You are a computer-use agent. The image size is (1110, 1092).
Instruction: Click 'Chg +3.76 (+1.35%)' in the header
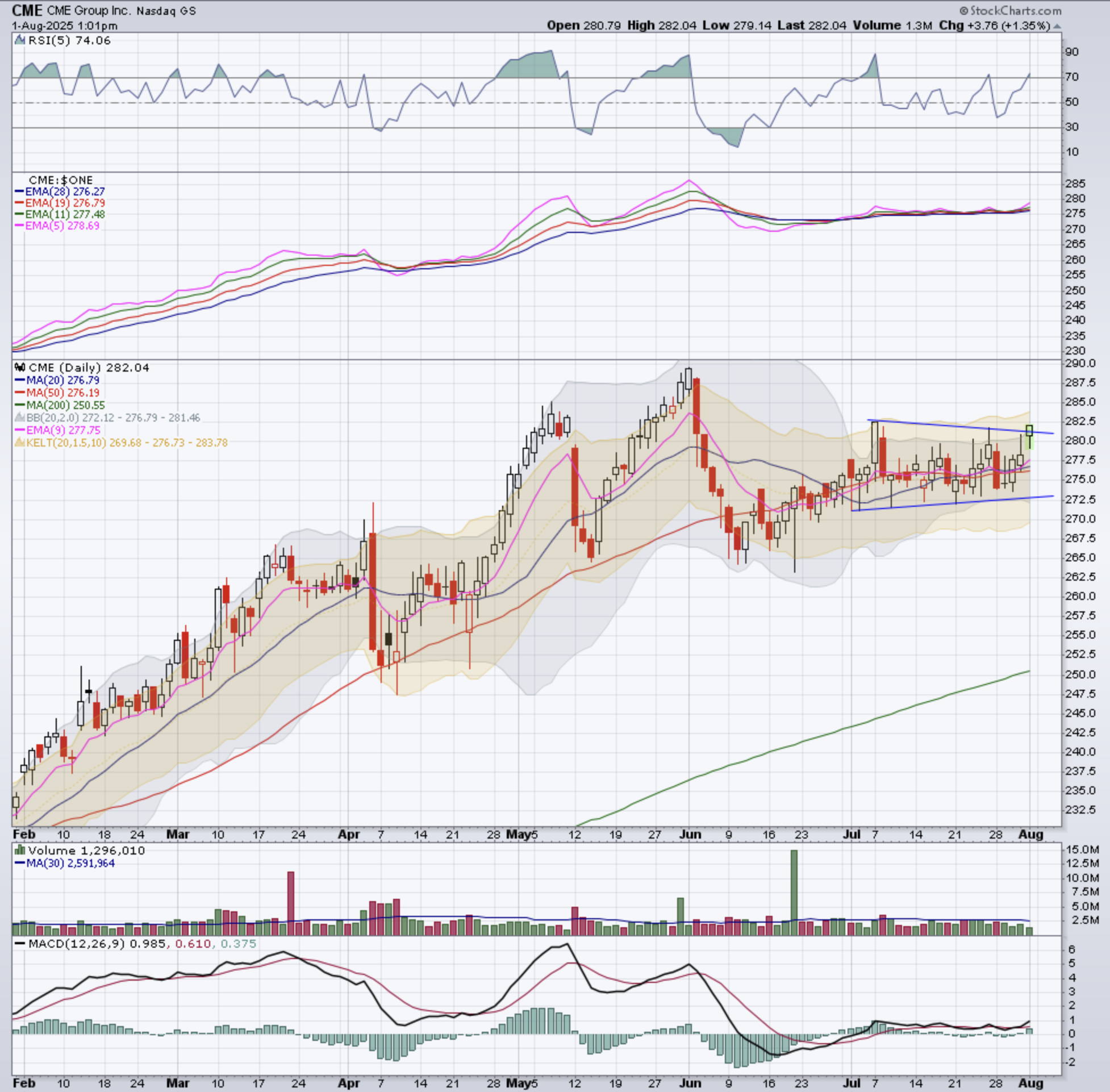(x=995, y=26)
